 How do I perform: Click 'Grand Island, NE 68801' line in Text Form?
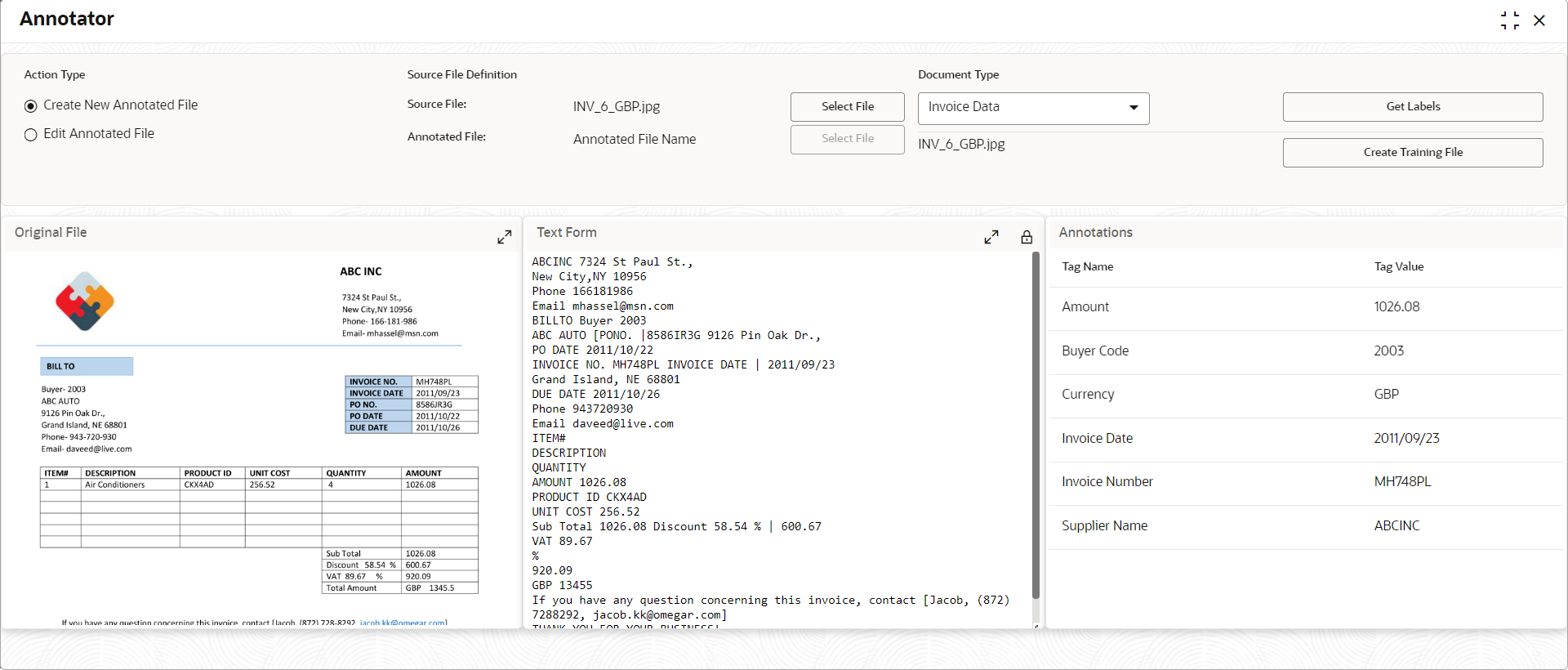pos(606,380)
